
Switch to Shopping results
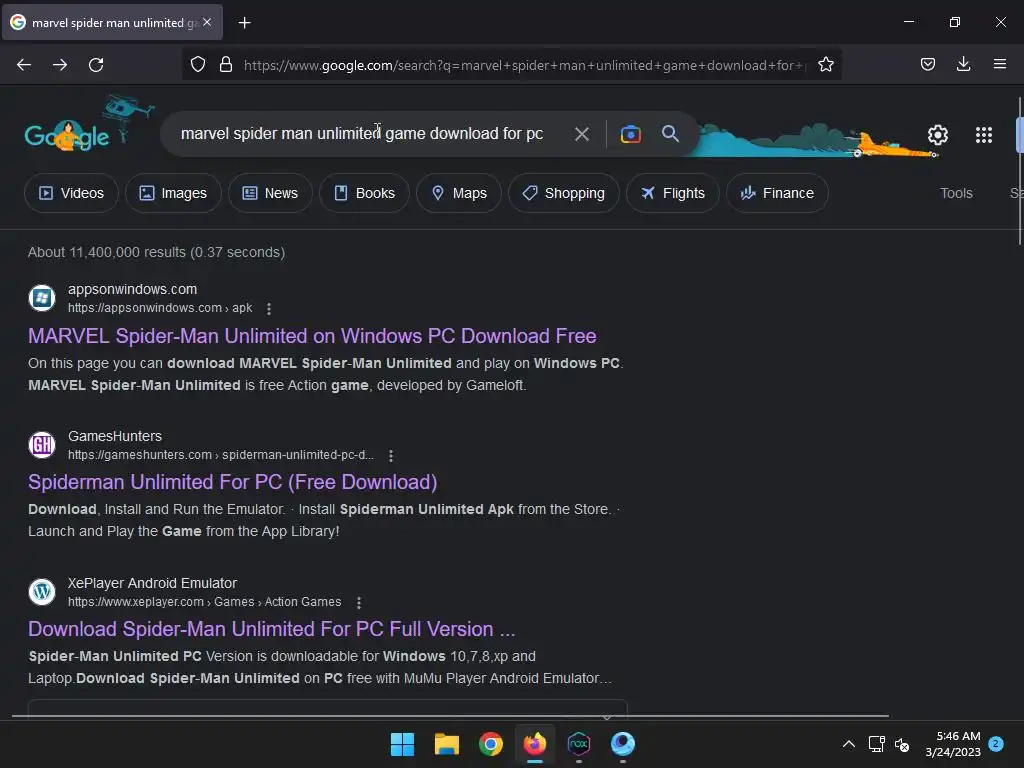(564, 193)
